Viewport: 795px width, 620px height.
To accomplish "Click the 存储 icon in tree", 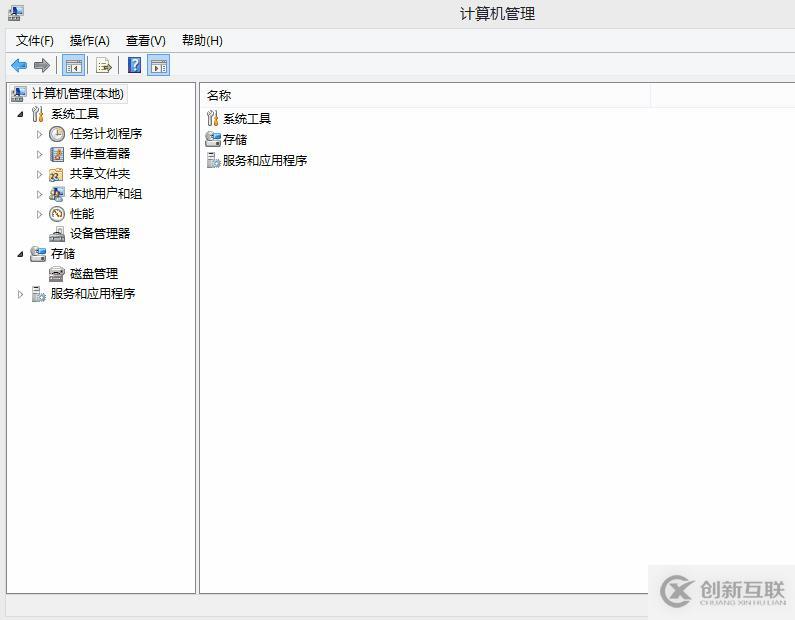I will tap(38, 253).
